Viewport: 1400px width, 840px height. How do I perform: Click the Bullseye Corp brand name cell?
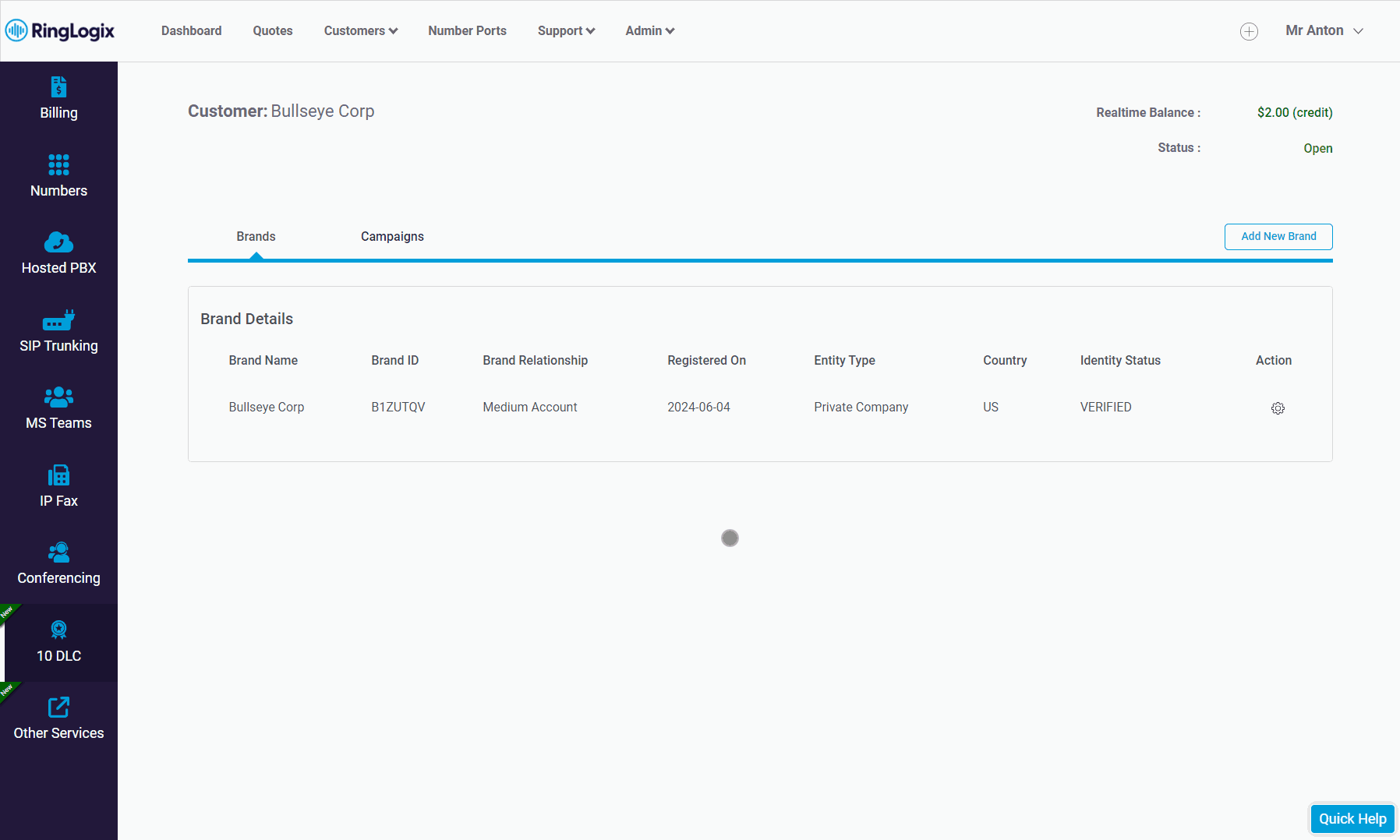[x=267, y=407]
